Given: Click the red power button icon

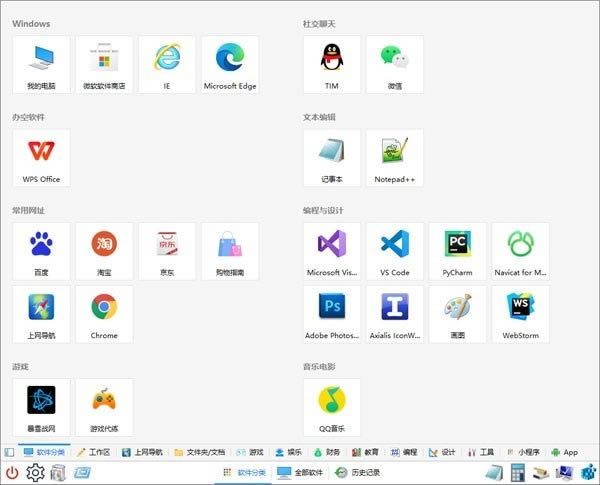Looking at the screenshot, I should tap(12, 472).
